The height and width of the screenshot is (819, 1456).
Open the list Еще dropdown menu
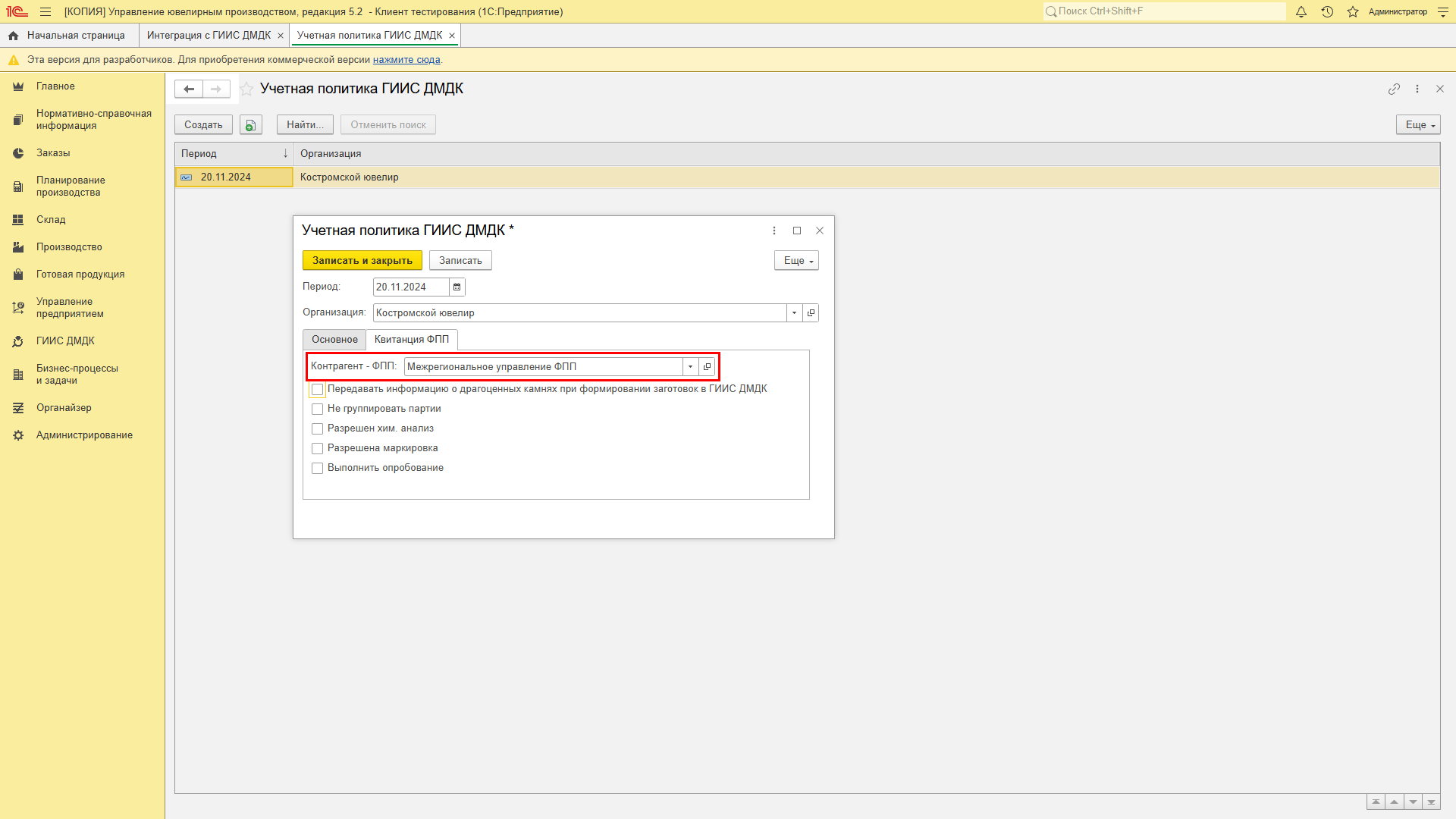[x=1418, y=124]
